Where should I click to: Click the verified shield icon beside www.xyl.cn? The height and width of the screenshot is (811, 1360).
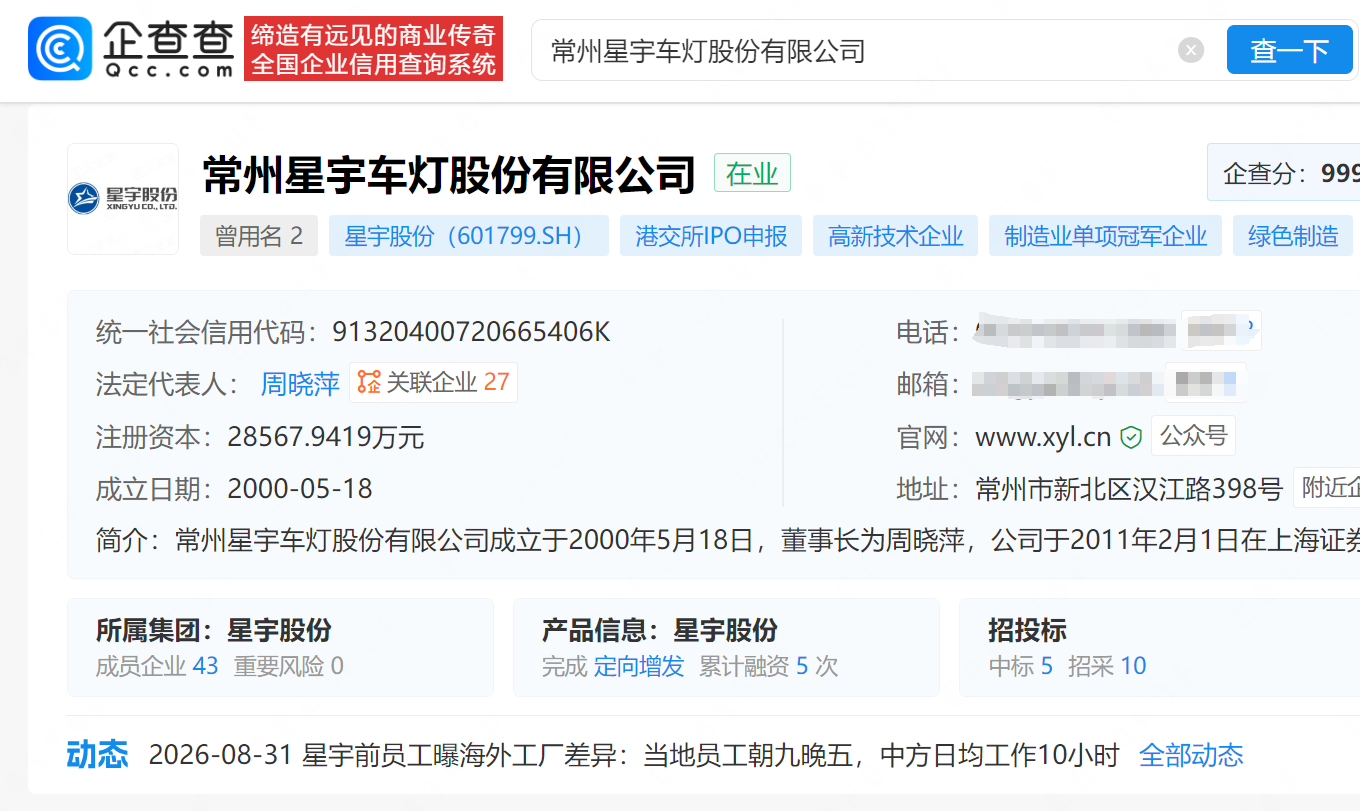pyautogui.click(x=1131, y=437)
